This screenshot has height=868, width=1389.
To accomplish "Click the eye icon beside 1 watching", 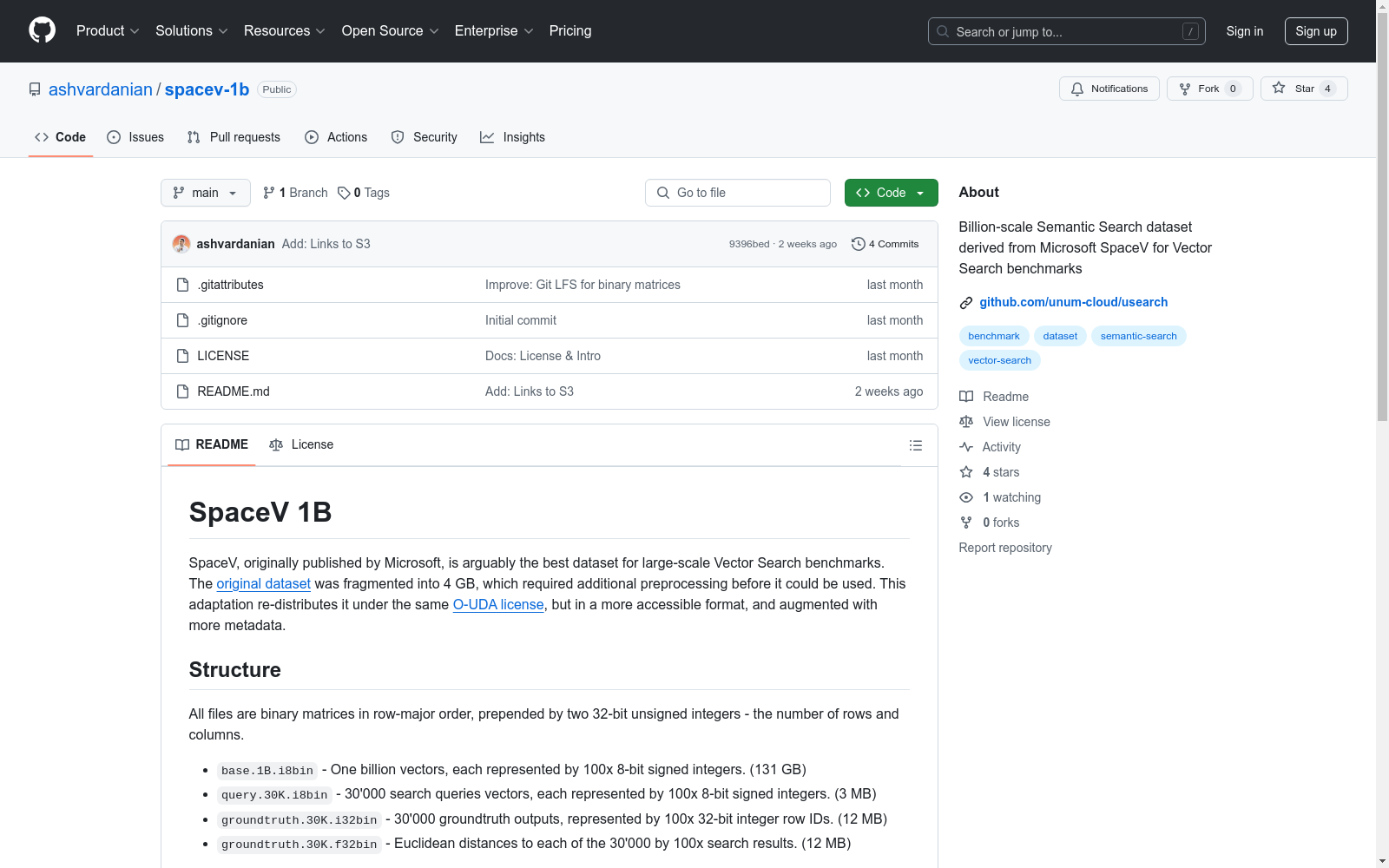I will click(966, 497).
